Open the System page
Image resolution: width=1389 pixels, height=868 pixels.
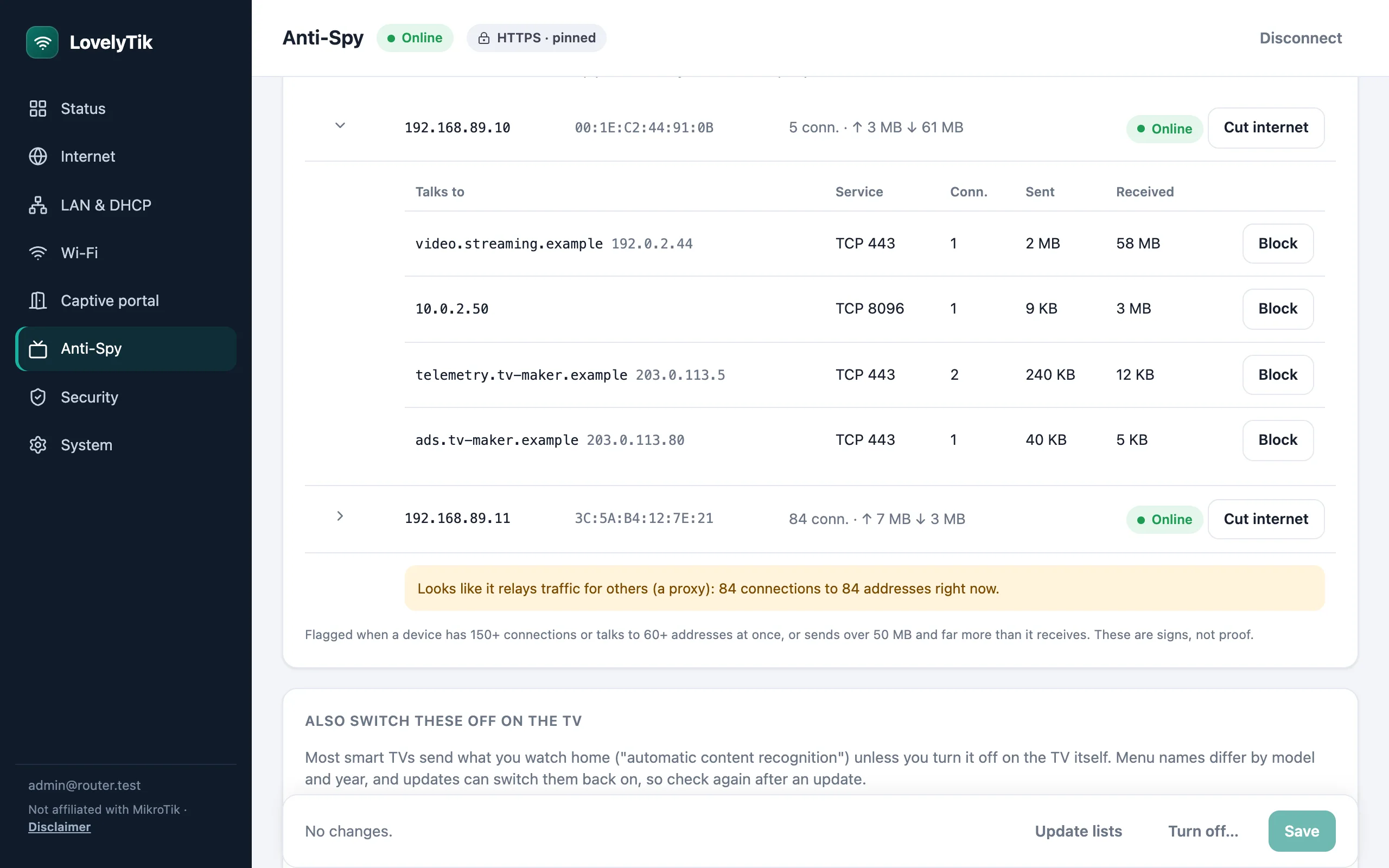pos(126,445)
